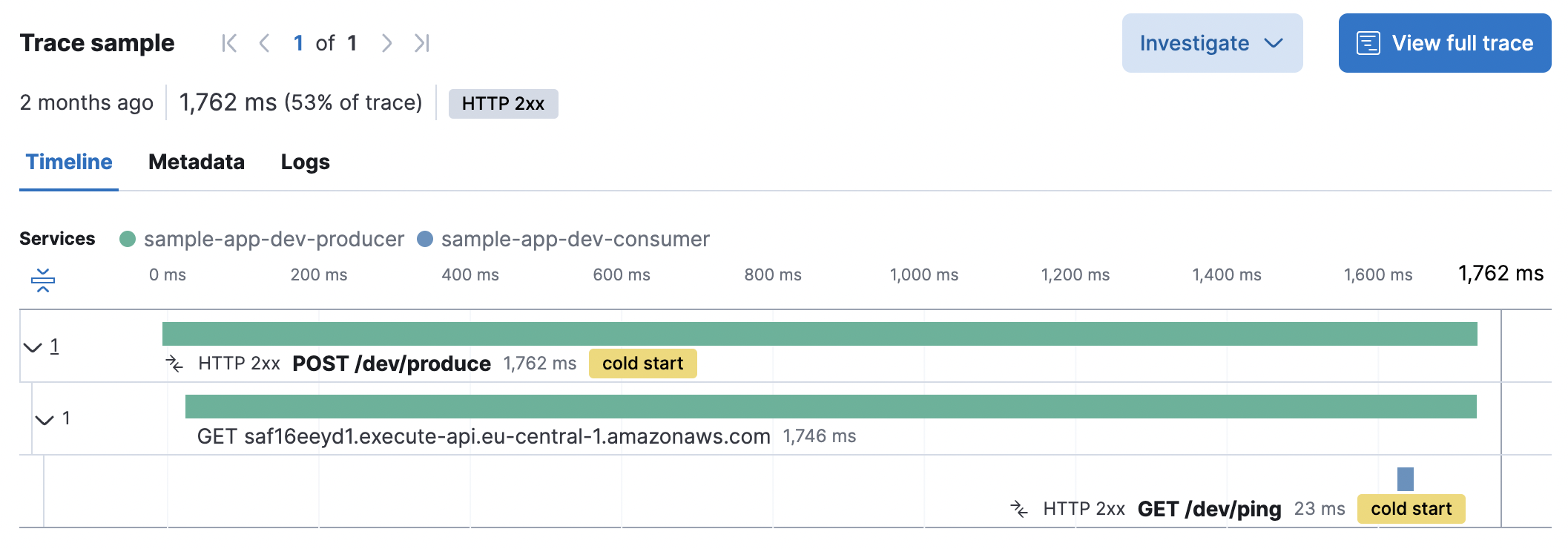Click the vertical fold timeline icon below Services
The image size is (1568, 549).
(43, 280)
